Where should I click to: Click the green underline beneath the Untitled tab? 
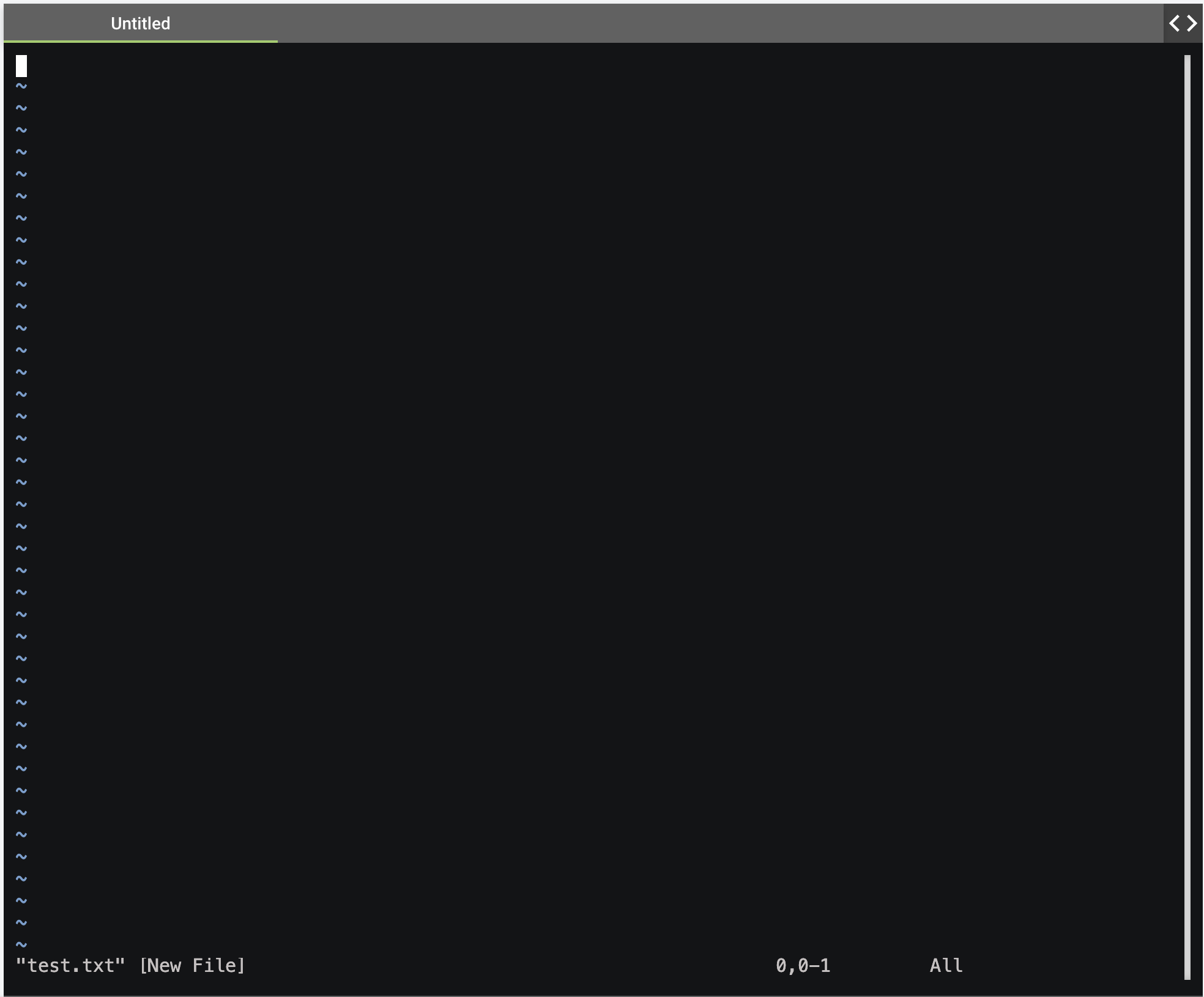coord(140,41)
